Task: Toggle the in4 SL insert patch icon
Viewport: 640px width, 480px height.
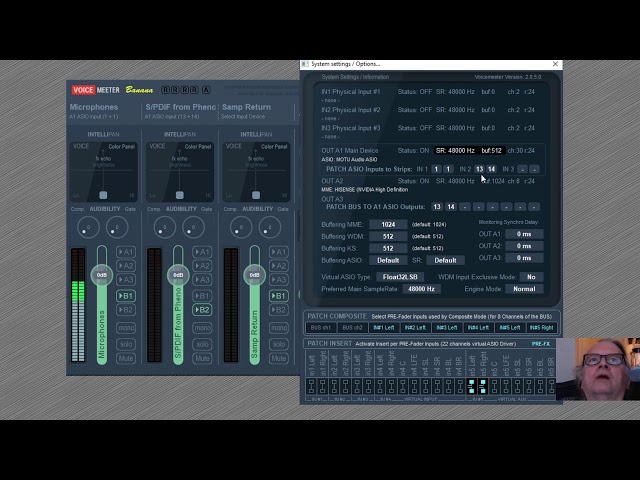Action: (x=425, y=386)
